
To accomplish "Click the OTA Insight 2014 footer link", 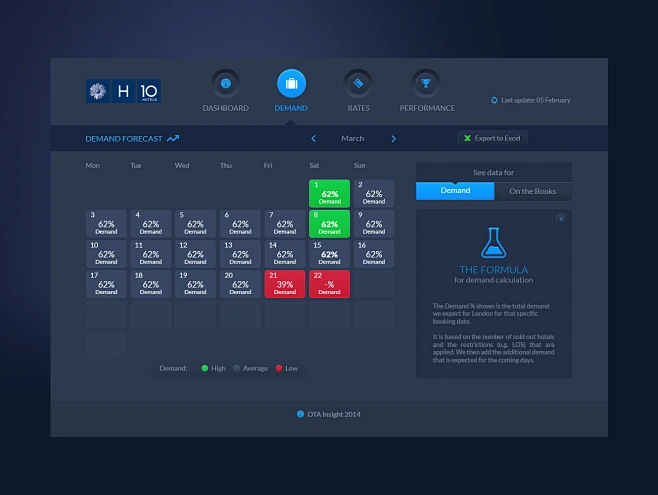I will [328, 414].
